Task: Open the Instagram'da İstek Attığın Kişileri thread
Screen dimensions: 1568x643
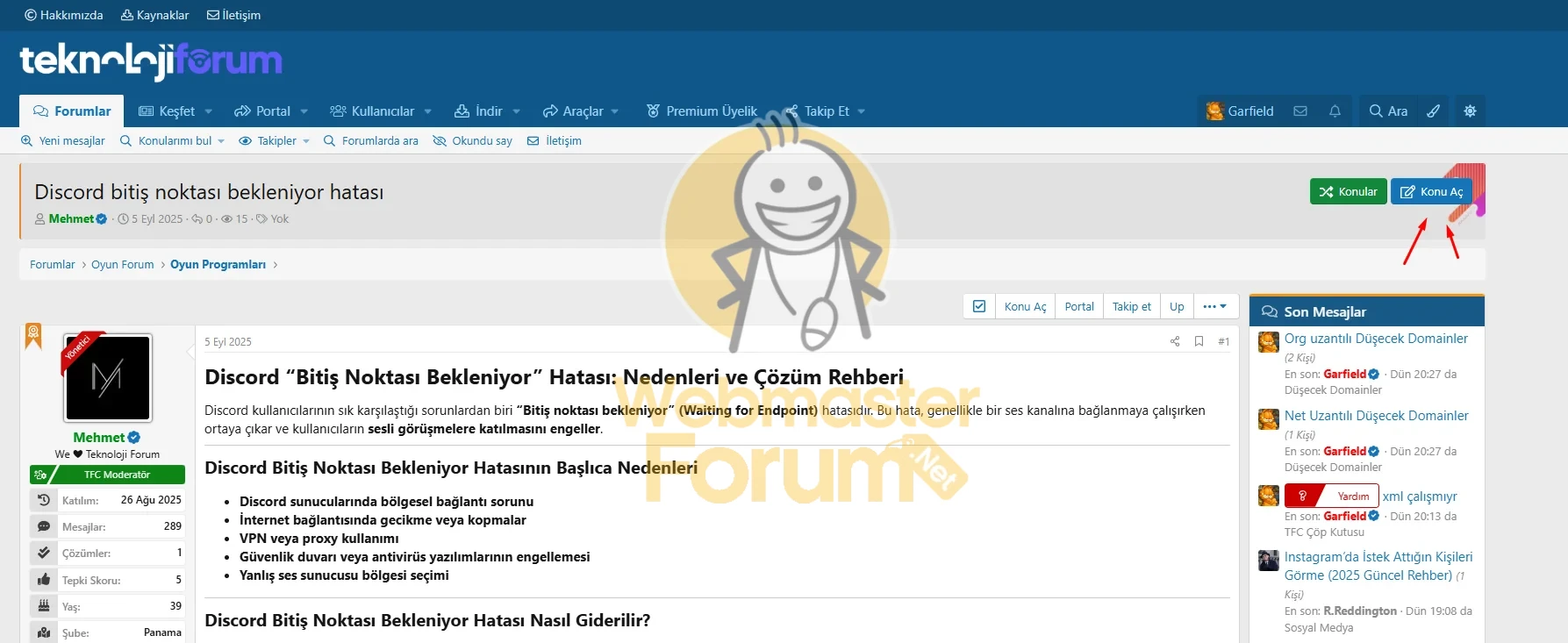Action: click(x=1378, y=566)
